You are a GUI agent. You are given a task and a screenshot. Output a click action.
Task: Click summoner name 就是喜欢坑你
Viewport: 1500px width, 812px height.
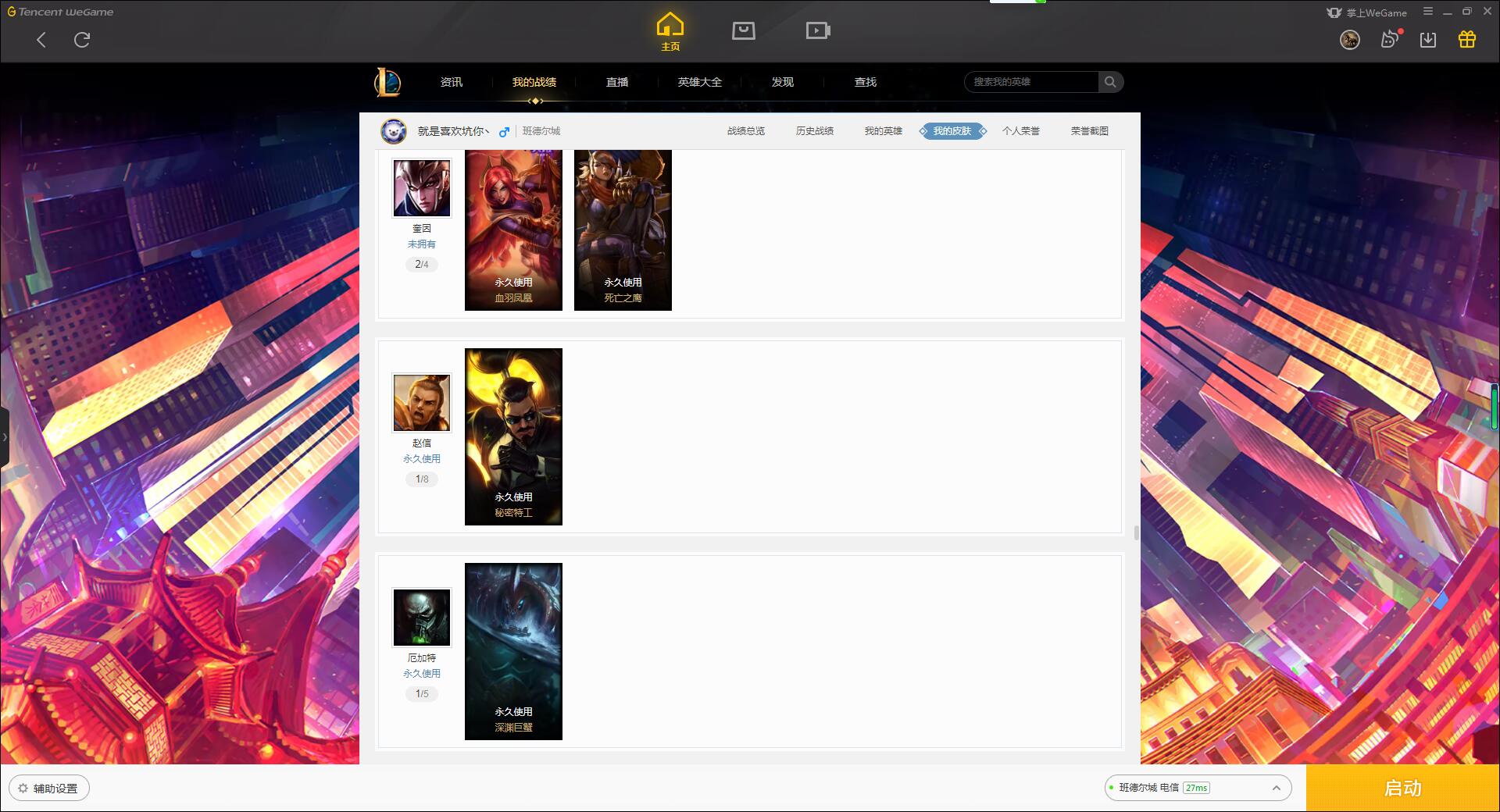click(x=454, y=131)
